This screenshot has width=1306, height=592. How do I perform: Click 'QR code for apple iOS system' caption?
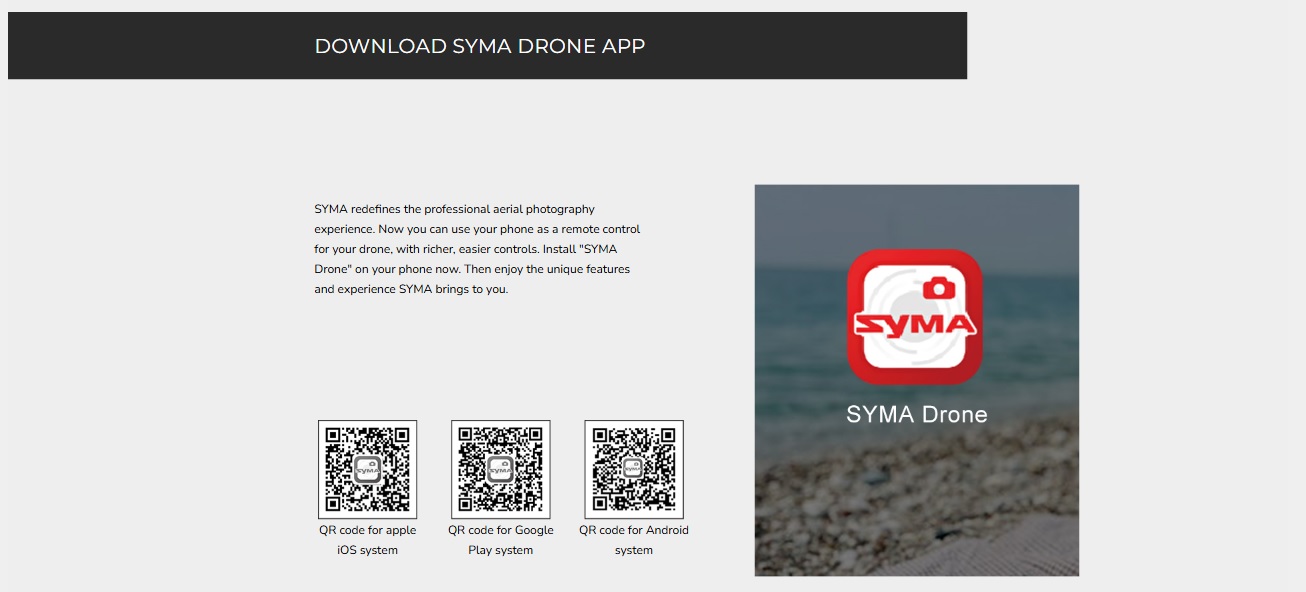[368, 540]
